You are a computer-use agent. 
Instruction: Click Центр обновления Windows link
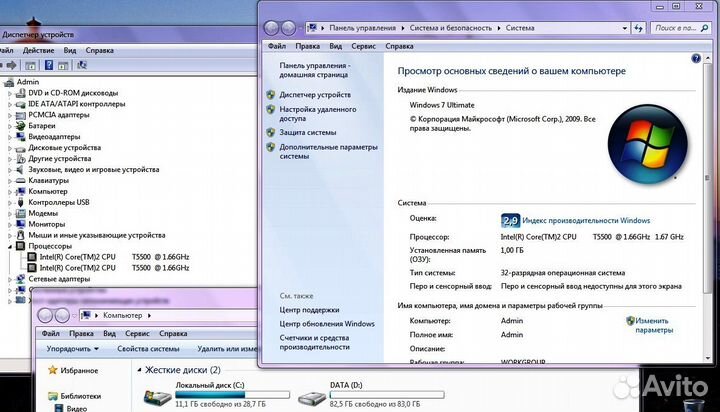[327, 323]
